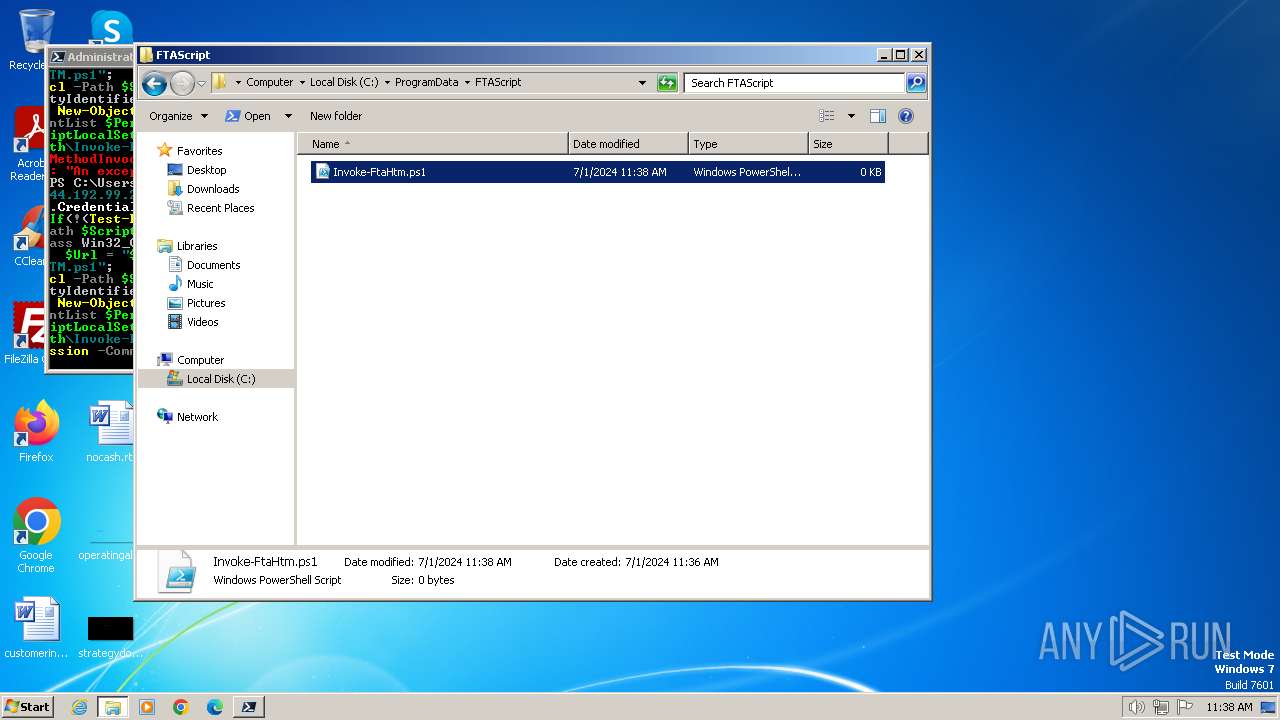This screenshot has width=1280, height=720.
Task: Open the address bar history dropdown
Action: [642, 83]
